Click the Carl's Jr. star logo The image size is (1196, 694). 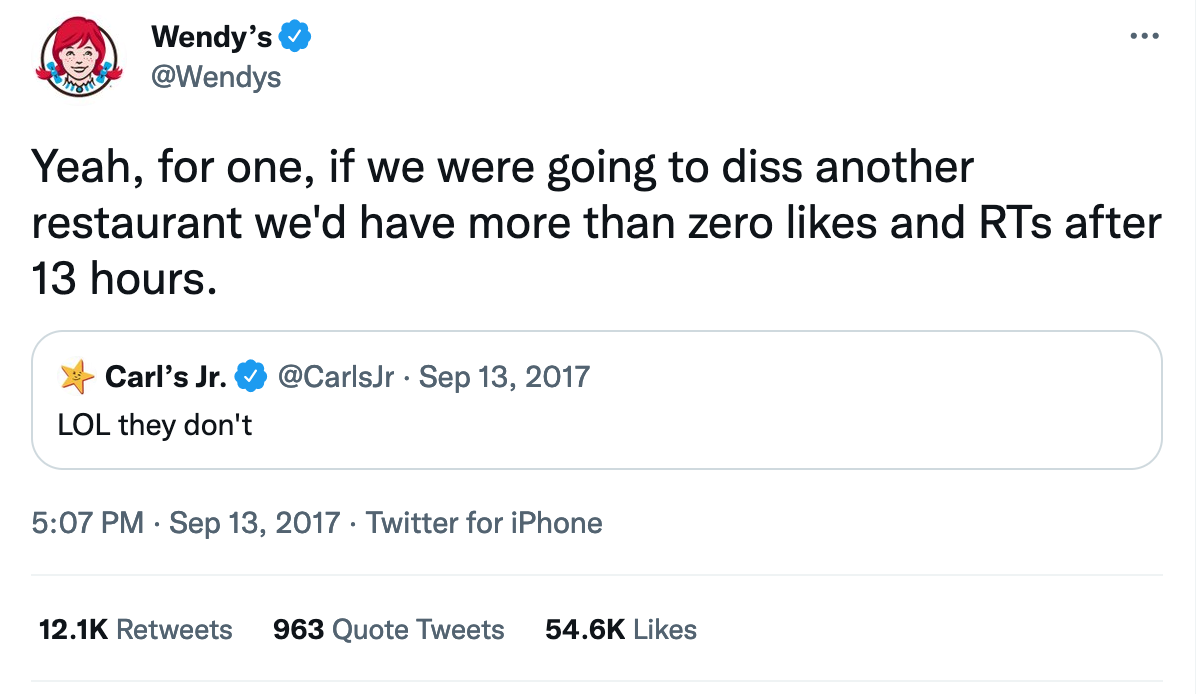pos(74,377)
